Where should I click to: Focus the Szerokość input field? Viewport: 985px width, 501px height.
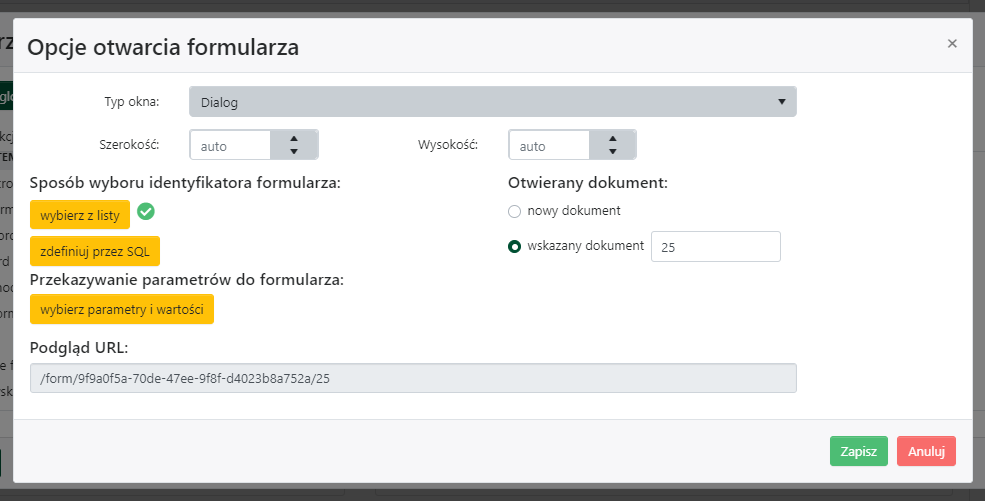pos(232,146)
